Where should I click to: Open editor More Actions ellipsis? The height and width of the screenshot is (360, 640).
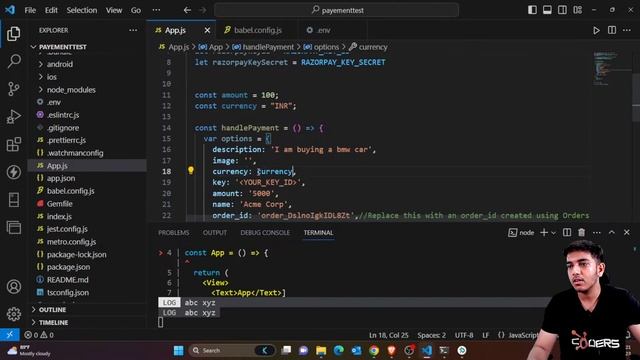[627, 30]
